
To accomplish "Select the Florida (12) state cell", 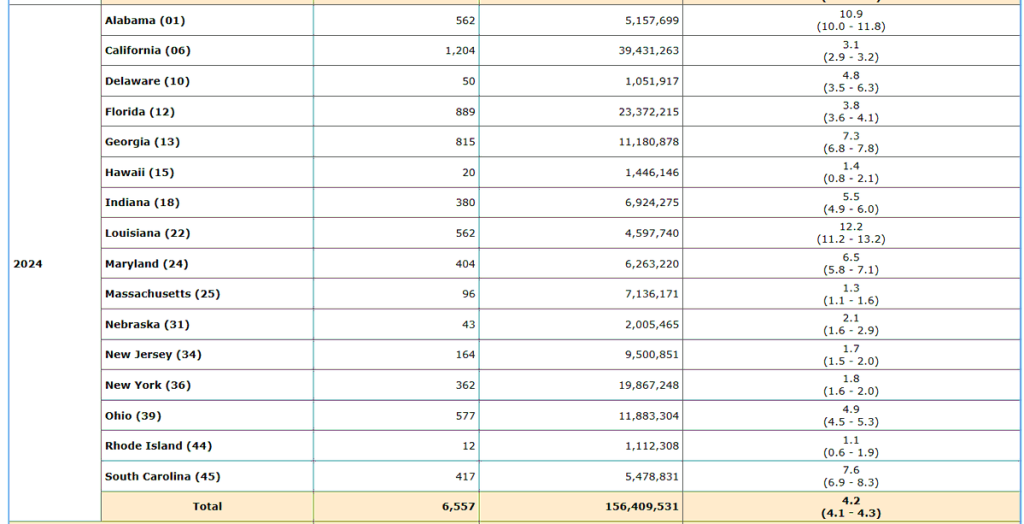I will 139,111.
